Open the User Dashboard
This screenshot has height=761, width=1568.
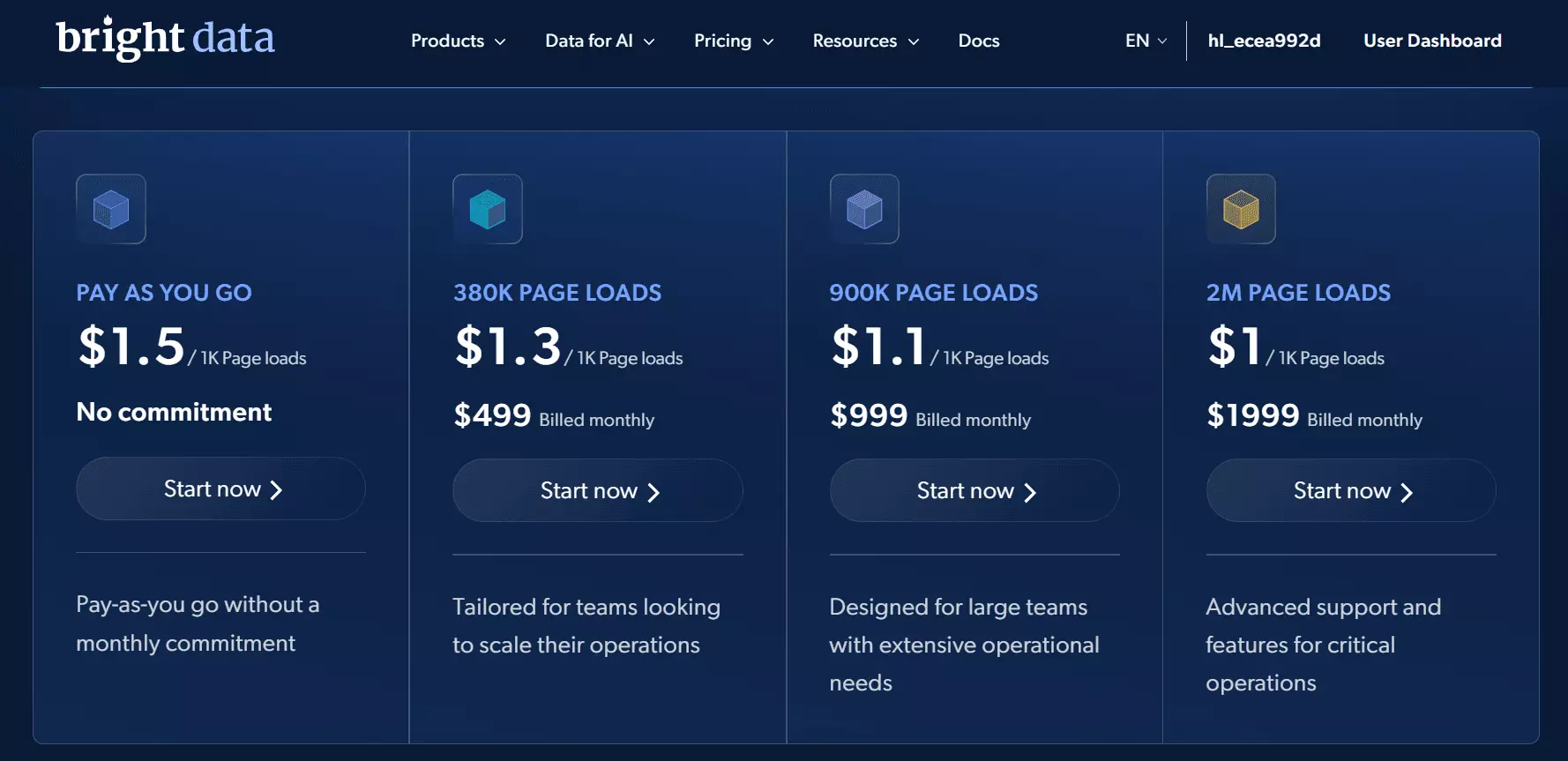tap(1432, 41)
